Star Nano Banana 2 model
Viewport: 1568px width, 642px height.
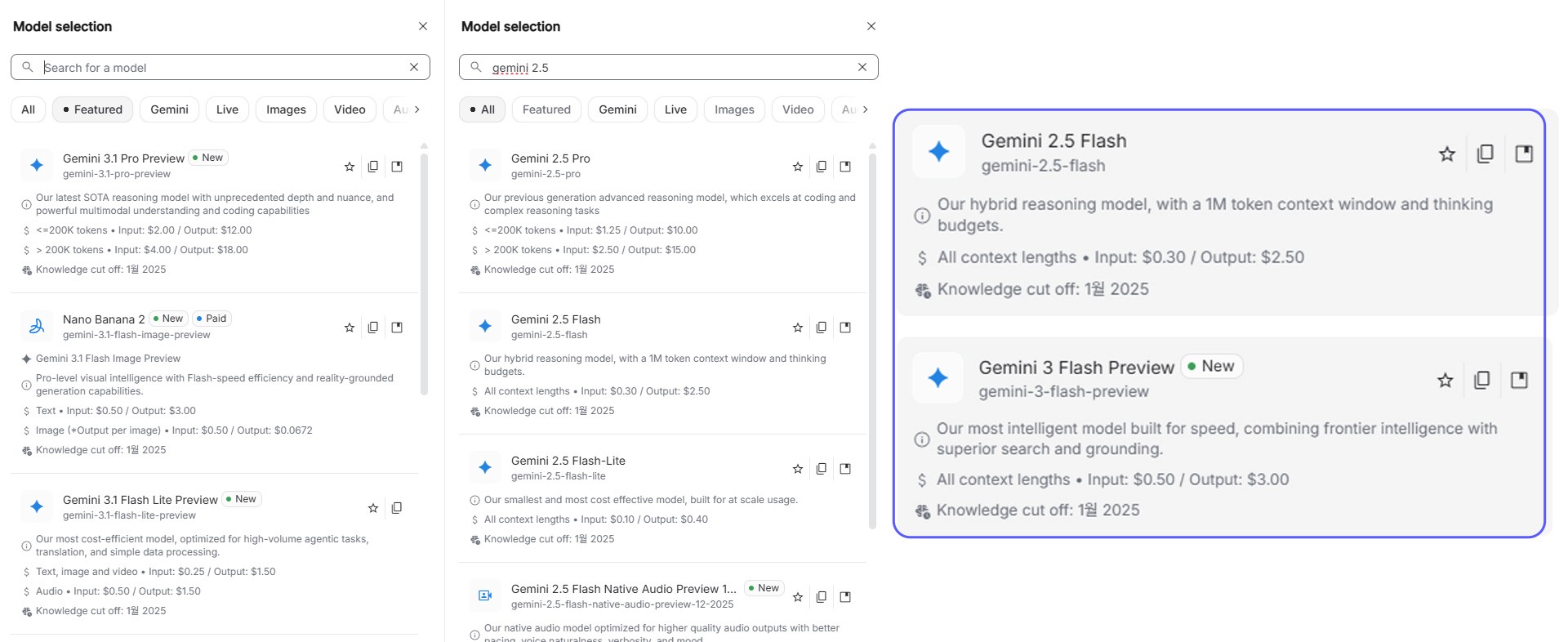[350, 328]
